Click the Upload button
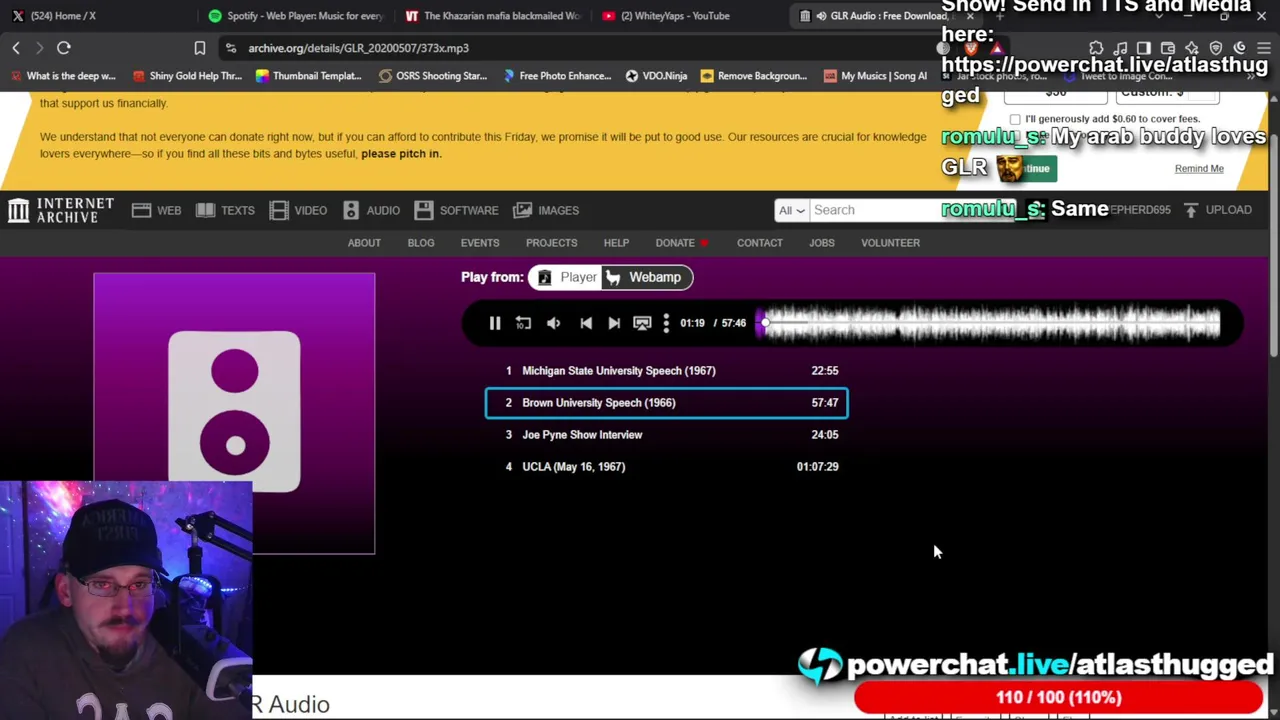 coord(1217,210)
